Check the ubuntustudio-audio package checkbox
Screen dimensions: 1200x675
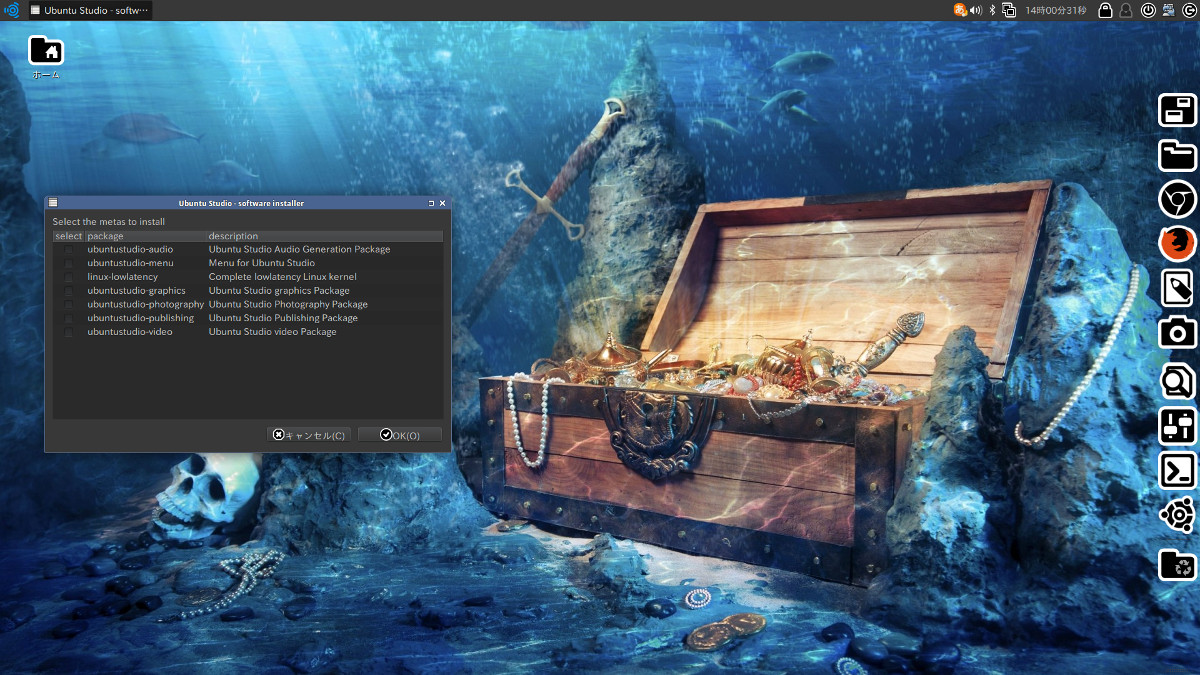point(68,249)
